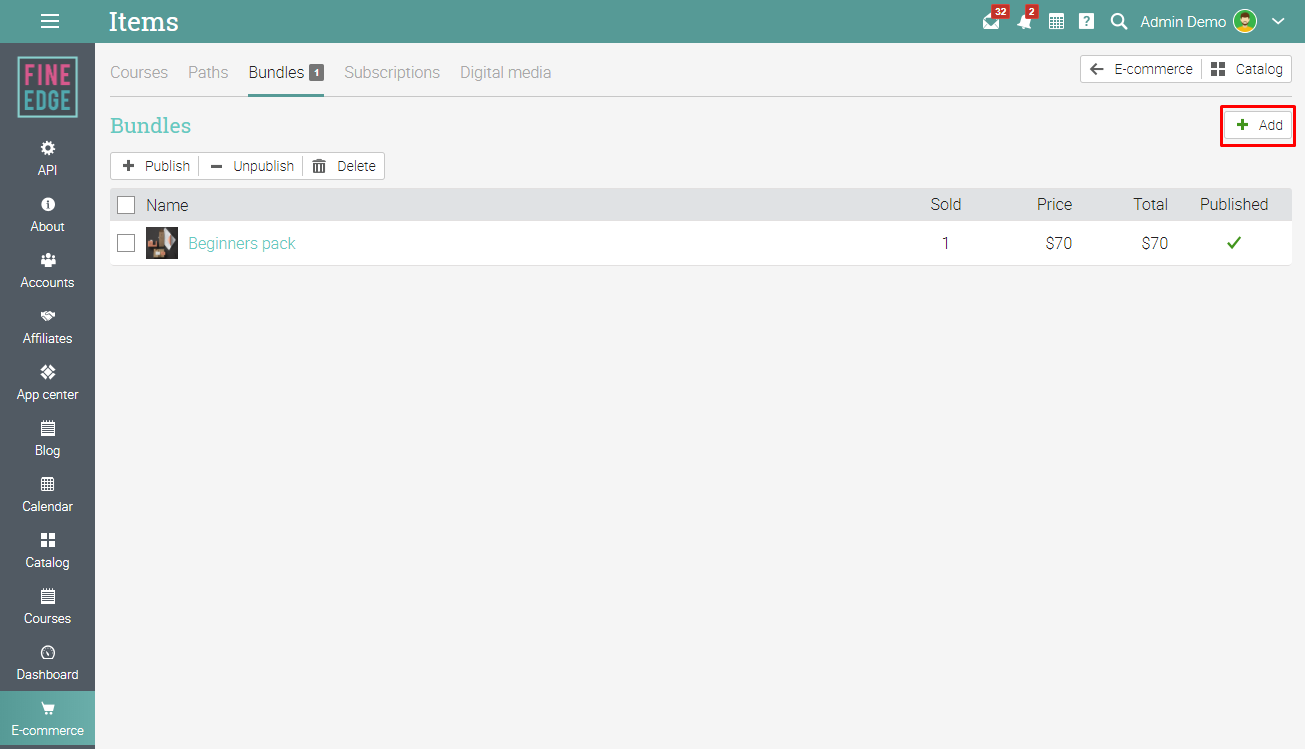Open the hamburger menu icon
1305x749 pixels.
pos(49,21)
